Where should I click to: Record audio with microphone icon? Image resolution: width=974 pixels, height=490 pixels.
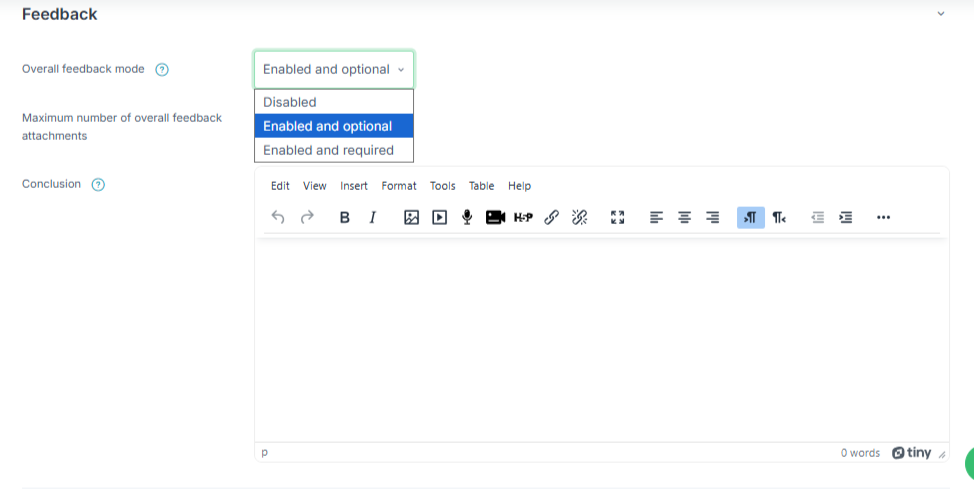[467, 217]
